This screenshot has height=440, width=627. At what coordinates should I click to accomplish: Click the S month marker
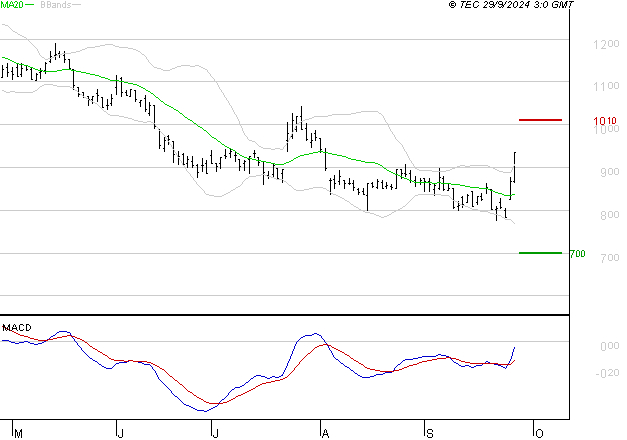[430, 434]
